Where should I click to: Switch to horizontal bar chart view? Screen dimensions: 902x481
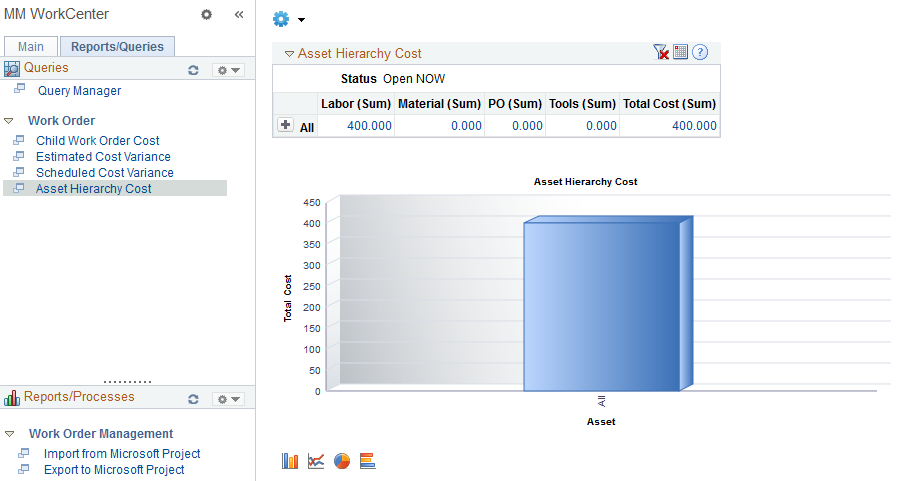(368, 461)
